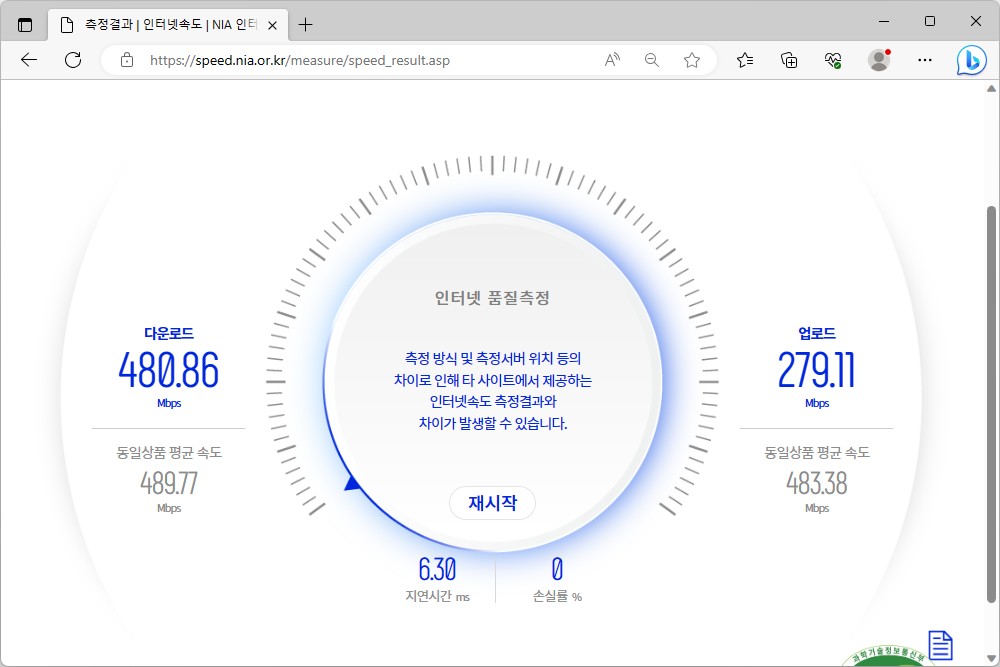Open the Bing chat sidebar icon
The image size is (1000, 667).
tap(971, 61)
